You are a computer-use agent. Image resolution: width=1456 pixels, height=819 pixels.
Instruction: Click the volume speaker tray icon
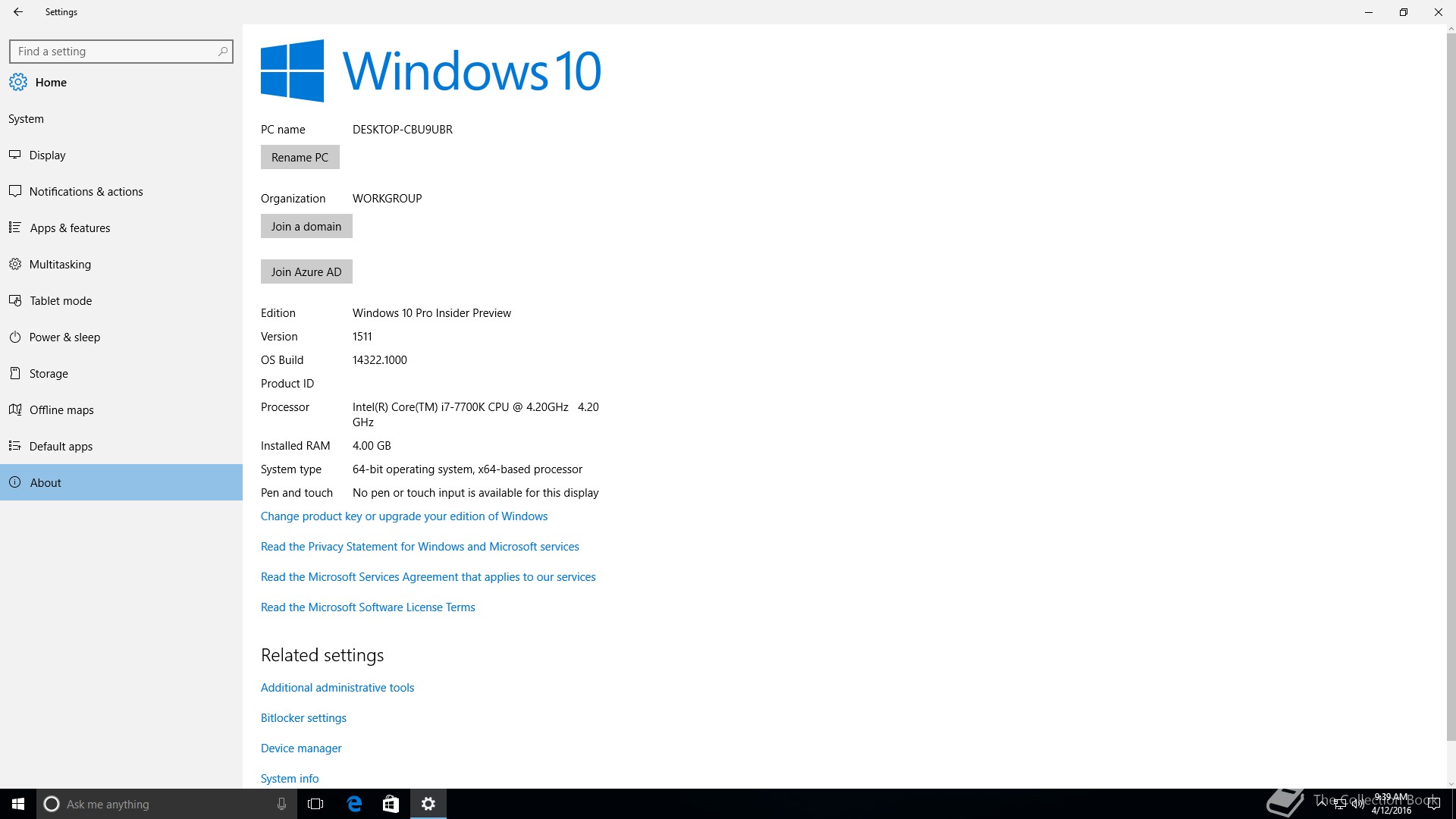pyautogui.click(x=1357, y=804)
